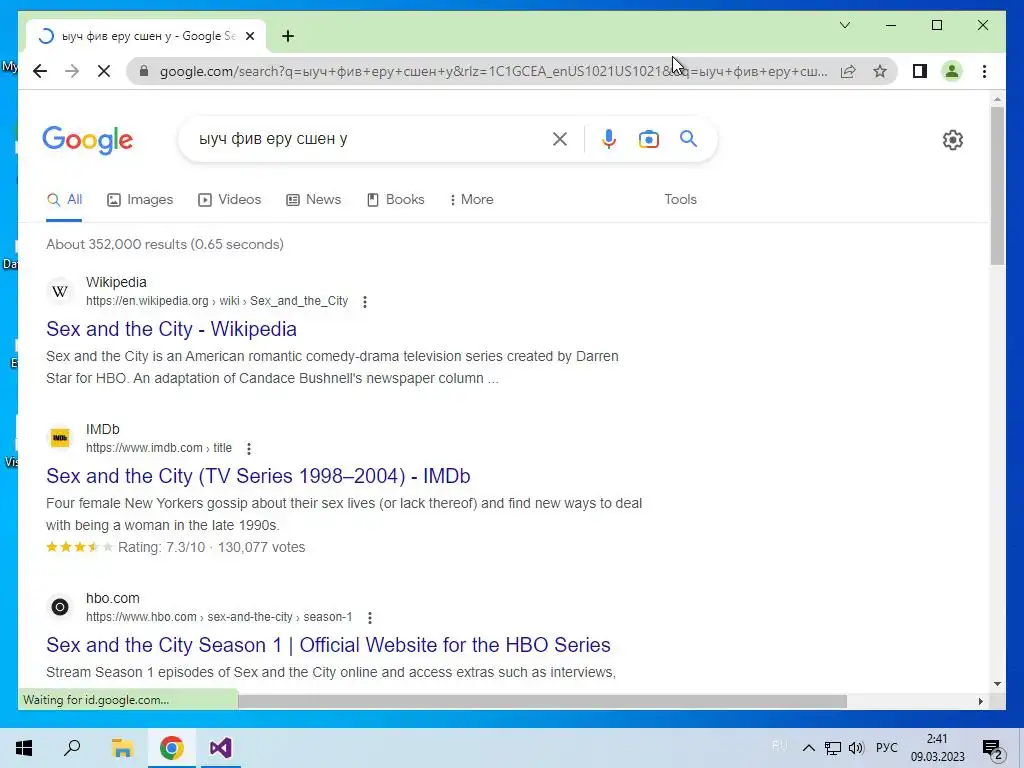Open Sex and the City IMDb link
Screen dimensions: 1024x768
tap(258, 476)
